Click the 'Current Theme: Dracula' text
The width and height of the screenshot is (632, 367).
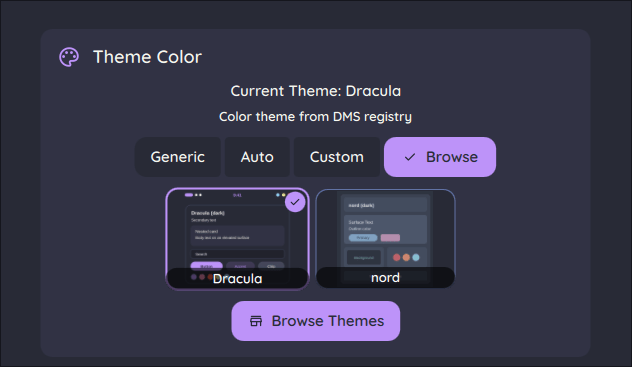(x=316, y=91)
